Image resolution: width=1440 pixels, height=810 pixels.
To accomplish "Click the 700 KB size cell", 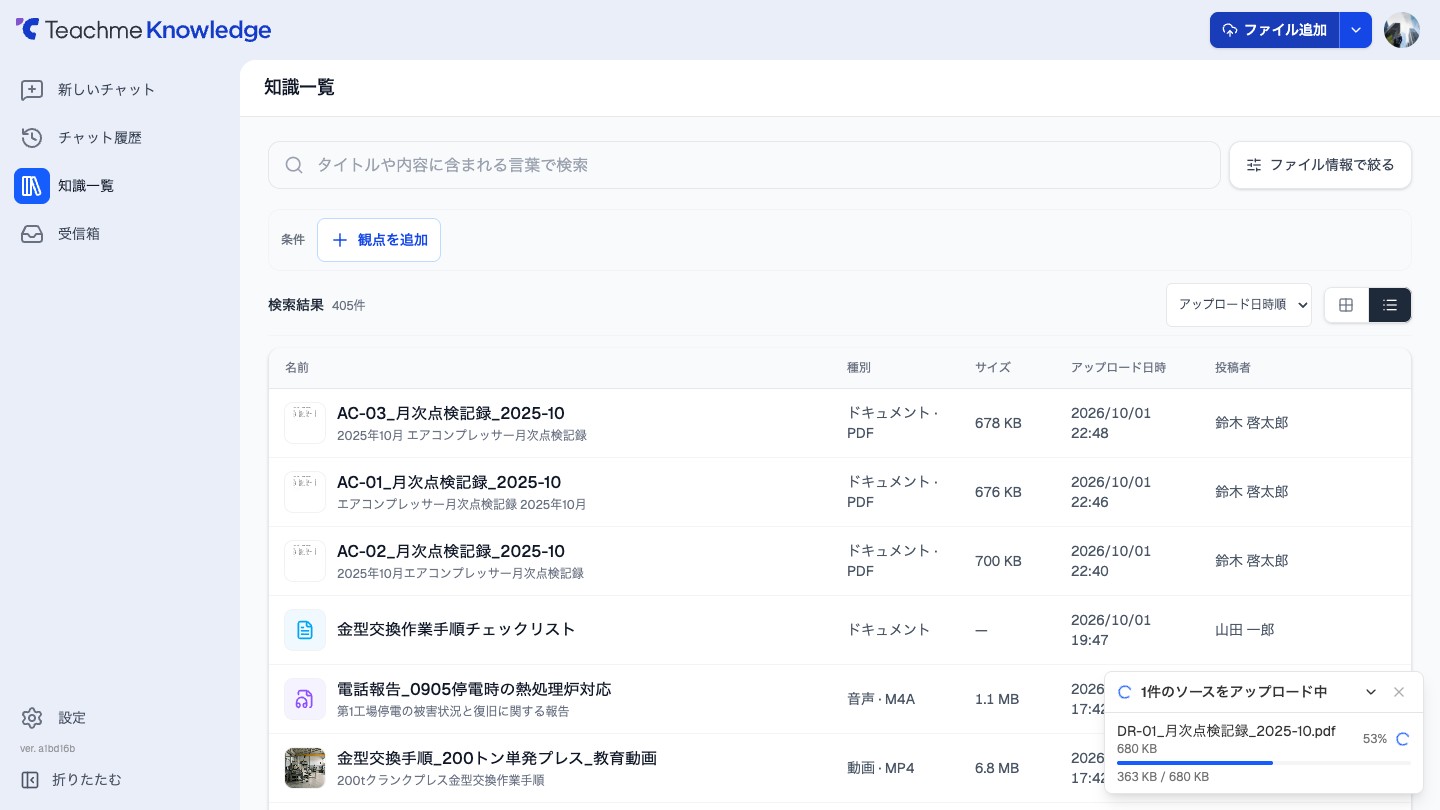I will [x=998, y=561].
